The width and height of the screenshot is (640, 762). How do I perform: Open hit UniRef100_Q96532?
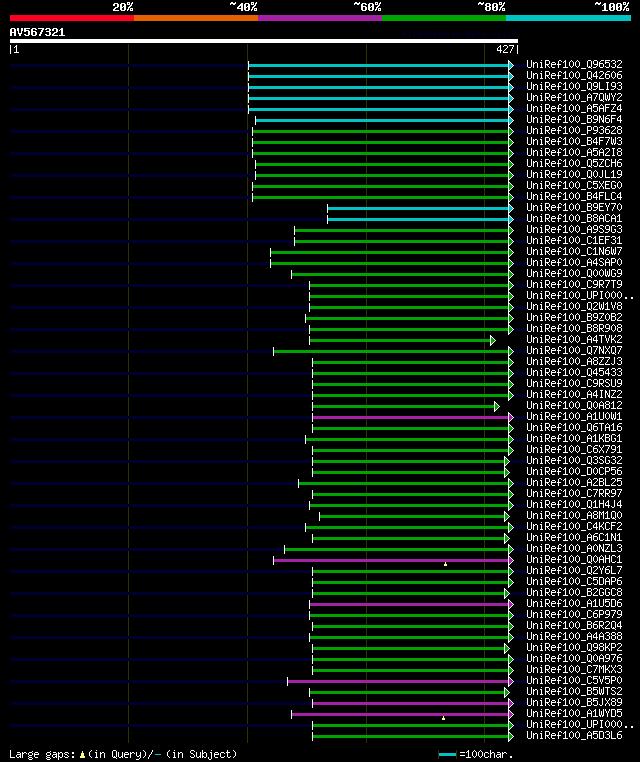pos(574,64)
